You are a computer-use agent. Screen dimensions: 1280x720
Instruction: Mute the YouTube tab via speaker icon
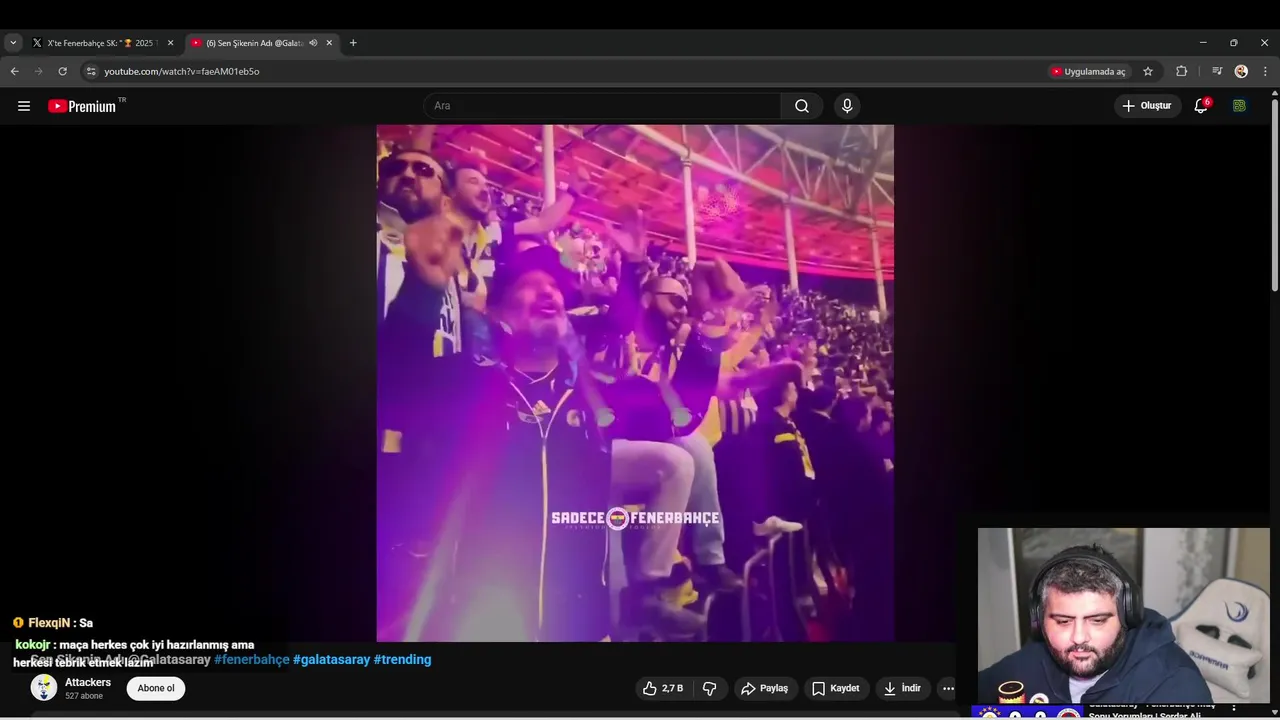[313, 43]
